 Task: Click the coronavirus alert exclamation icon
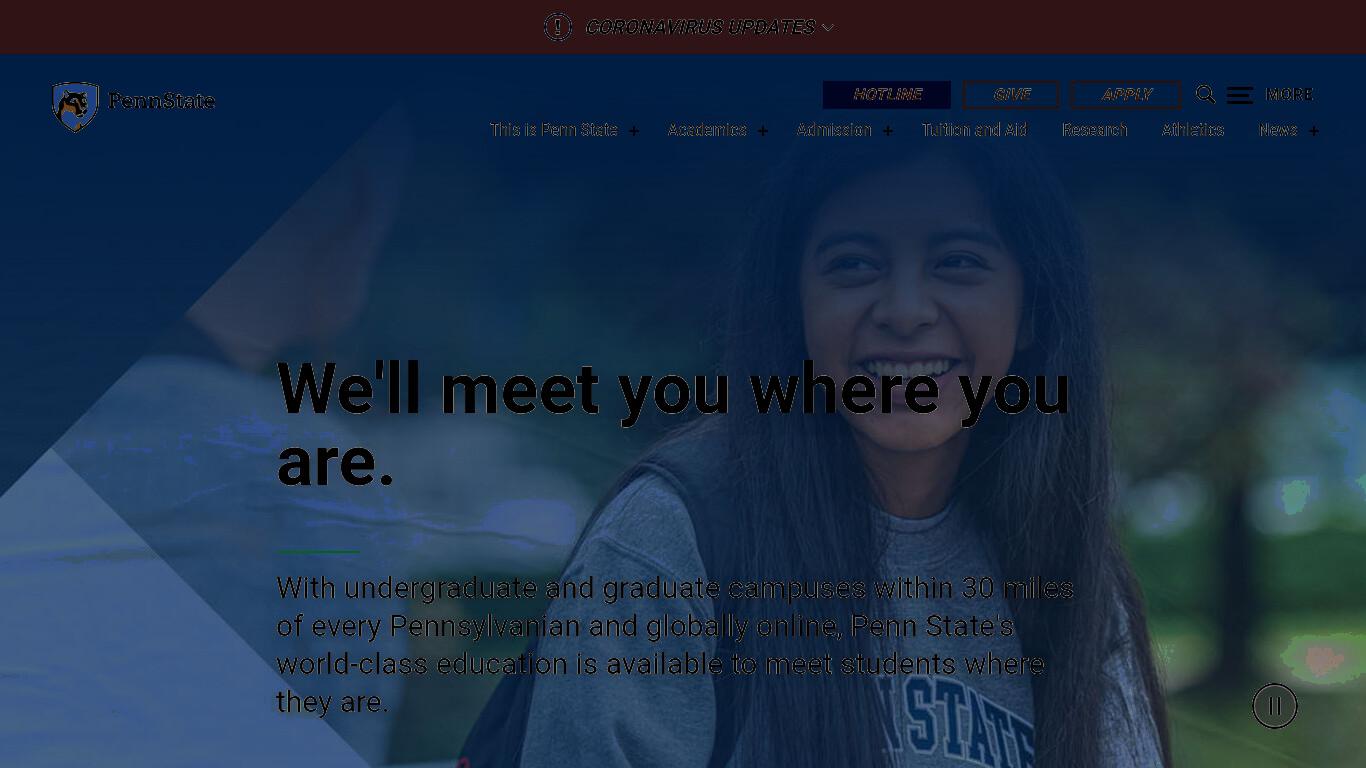coord(558,27)
